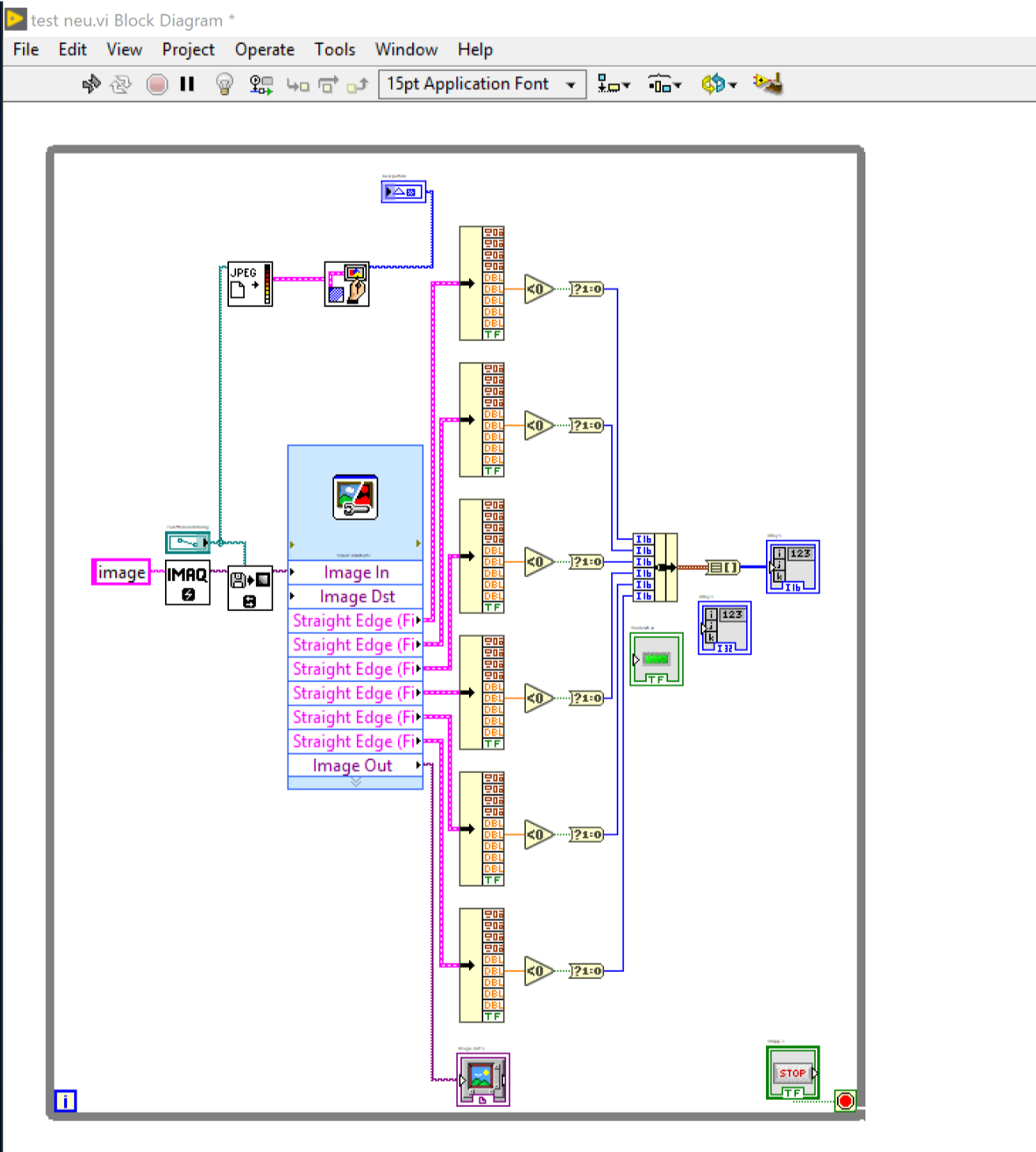Viewport: 1036px width, 1152px height.
Task: Click the red loop stop condition terminal
Action: point(845,1101)
